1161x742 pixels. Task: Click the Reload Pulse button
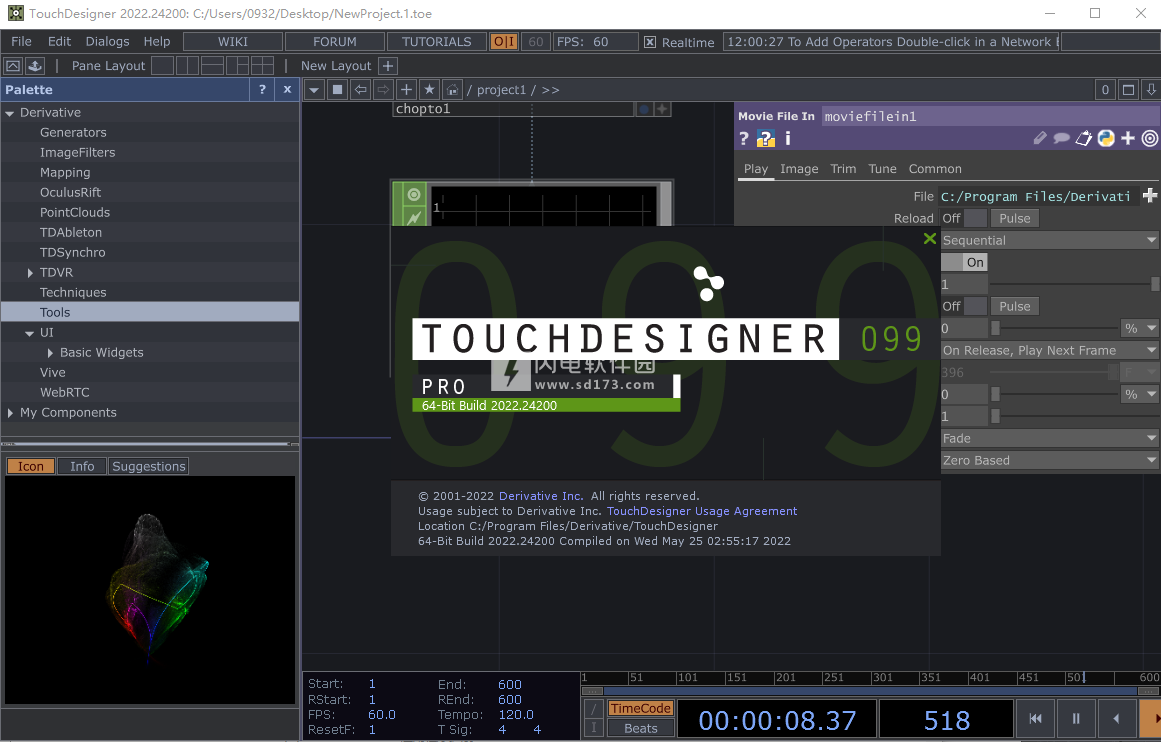coord(1014,218)
